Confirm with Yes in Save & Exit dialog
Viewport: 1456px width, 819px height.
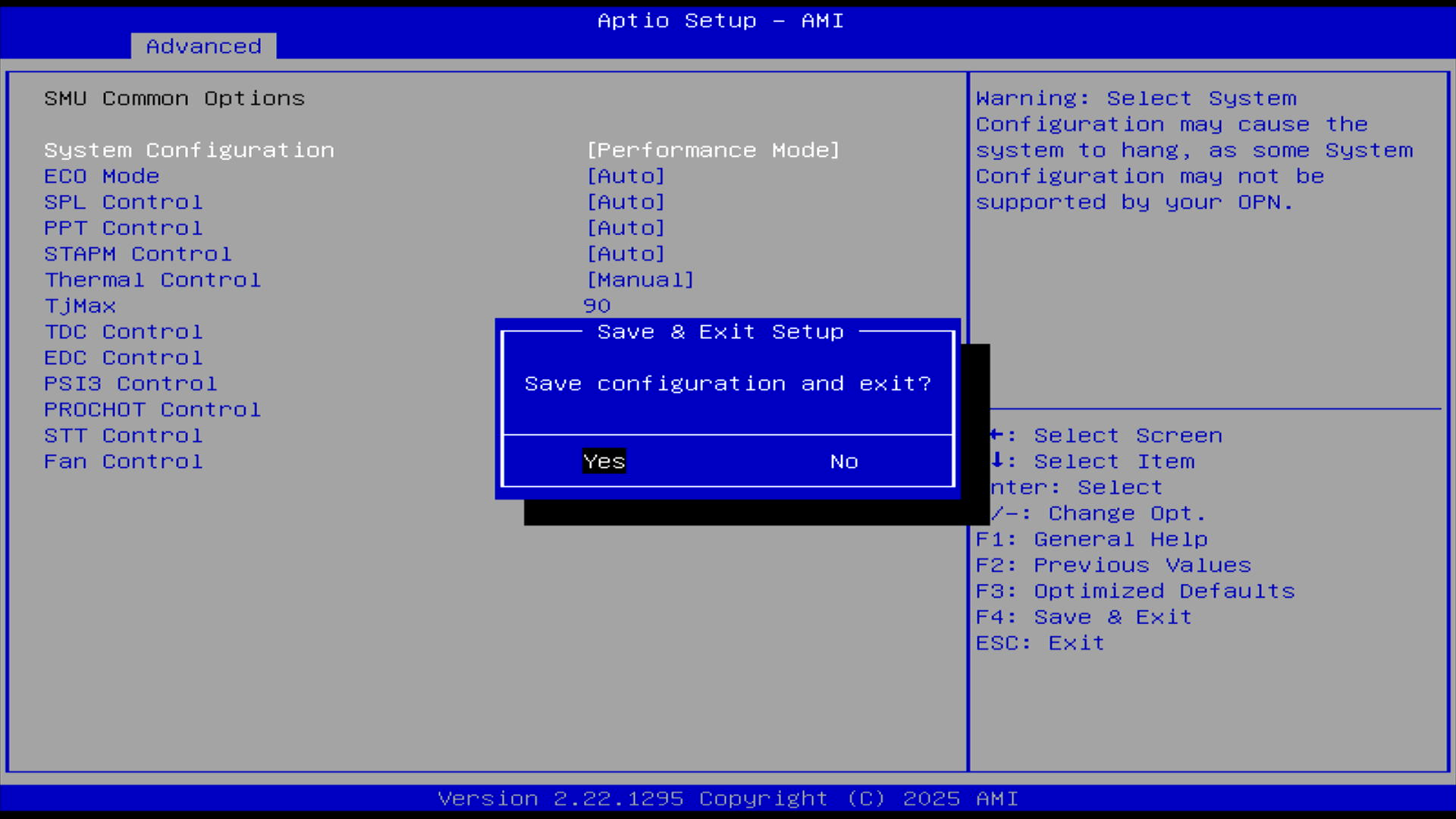[604, 461]
